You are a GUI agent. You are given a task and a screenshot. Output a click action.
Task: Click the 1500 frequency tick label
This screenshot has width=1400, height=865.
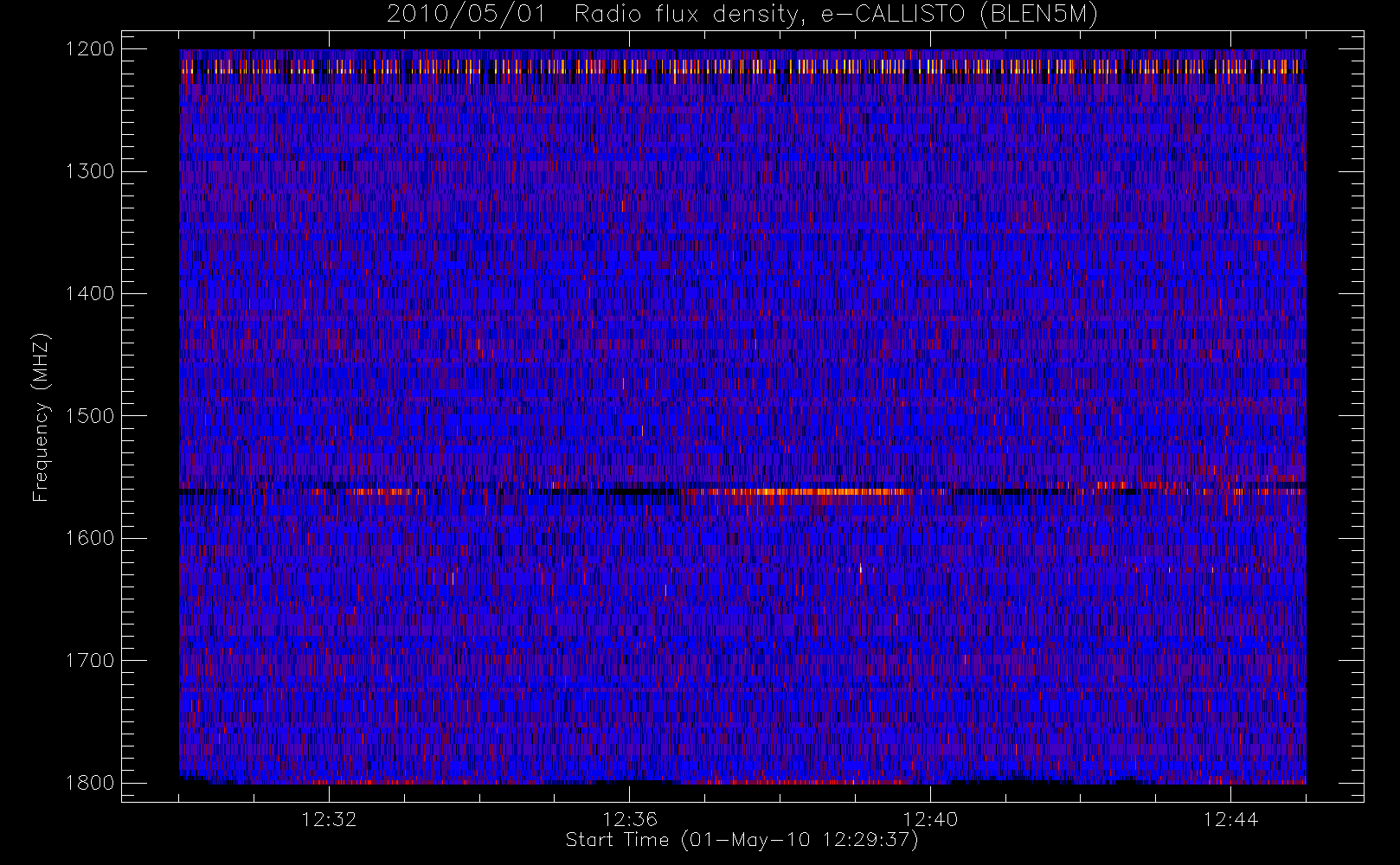(90, 416)
